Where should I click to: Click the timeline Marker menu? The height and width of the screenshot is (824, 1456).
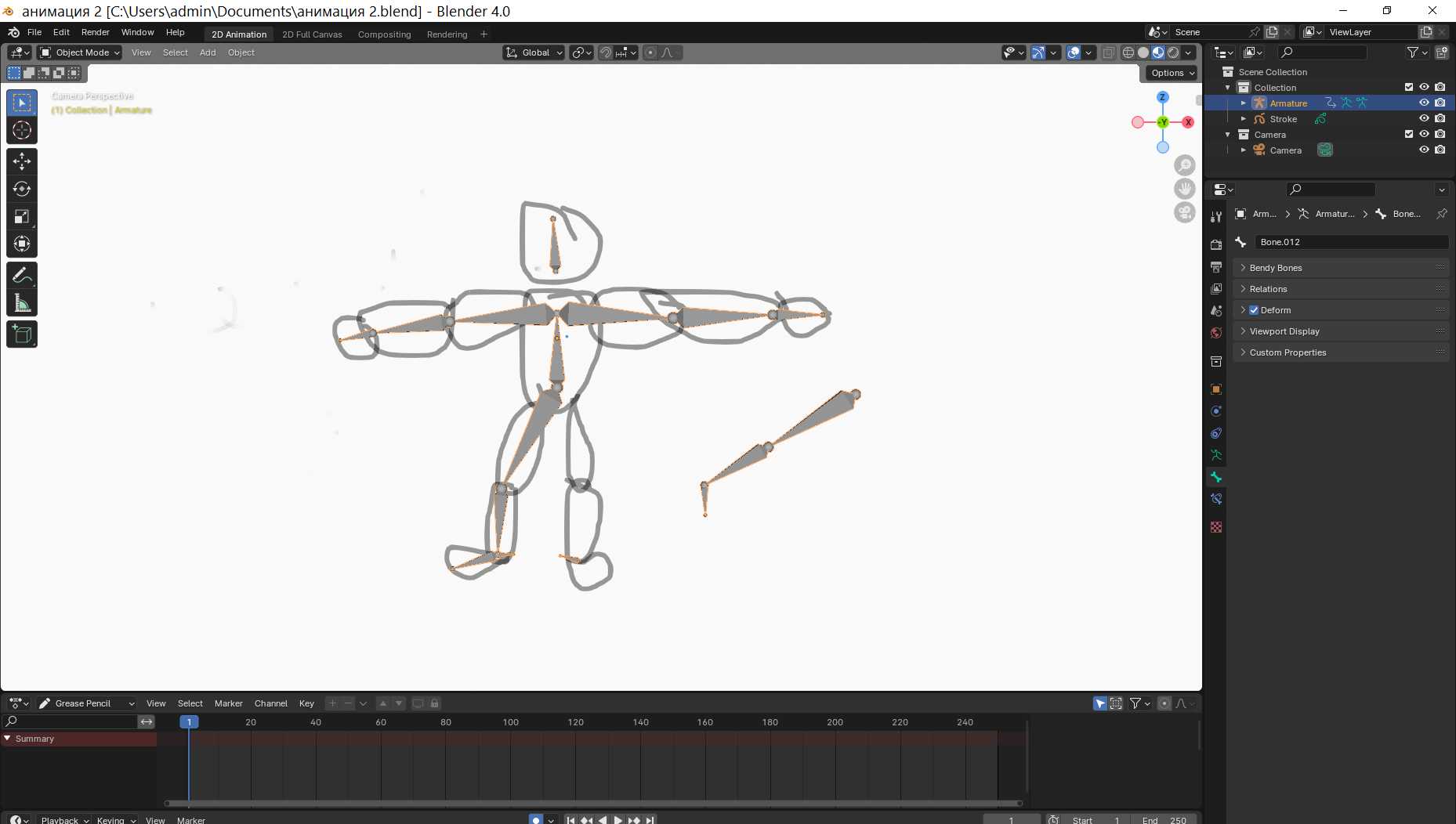[x=228, y=703]
